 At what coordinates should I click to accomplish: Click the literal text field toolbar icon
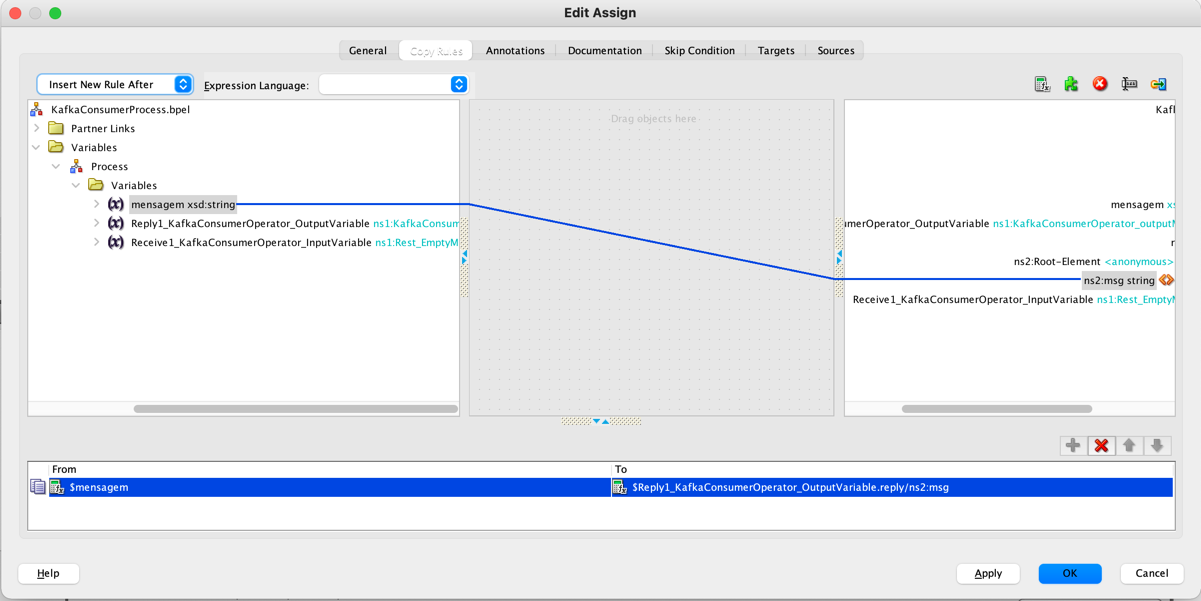pyautogui.click(x=1129, y=85)
